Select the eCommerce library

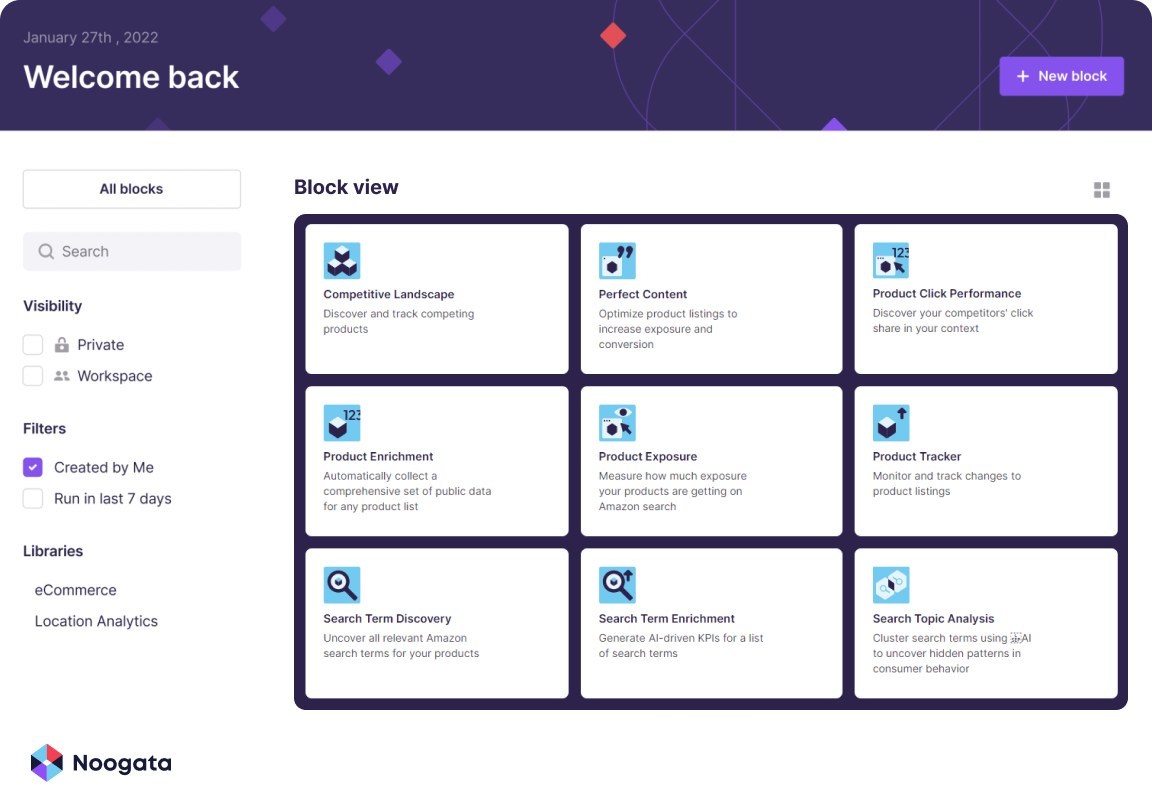76,590
